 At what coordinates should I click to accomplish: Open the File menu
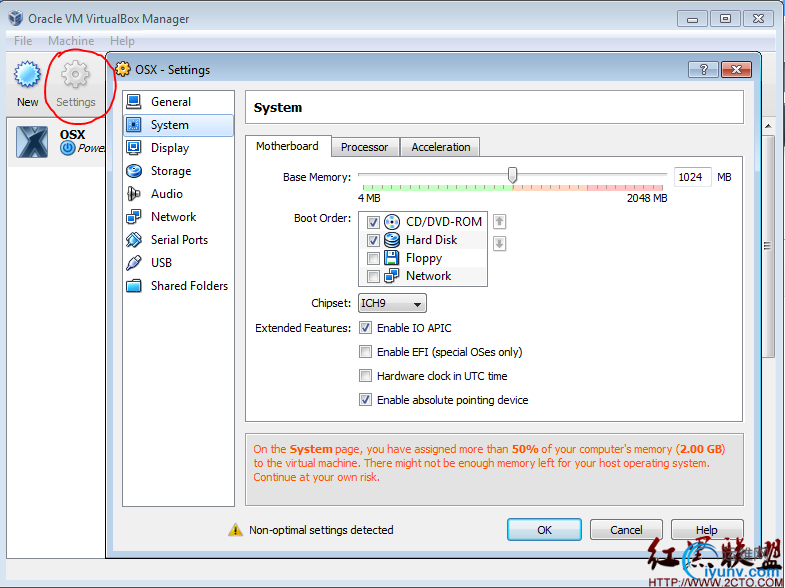(x=23, y=41)
